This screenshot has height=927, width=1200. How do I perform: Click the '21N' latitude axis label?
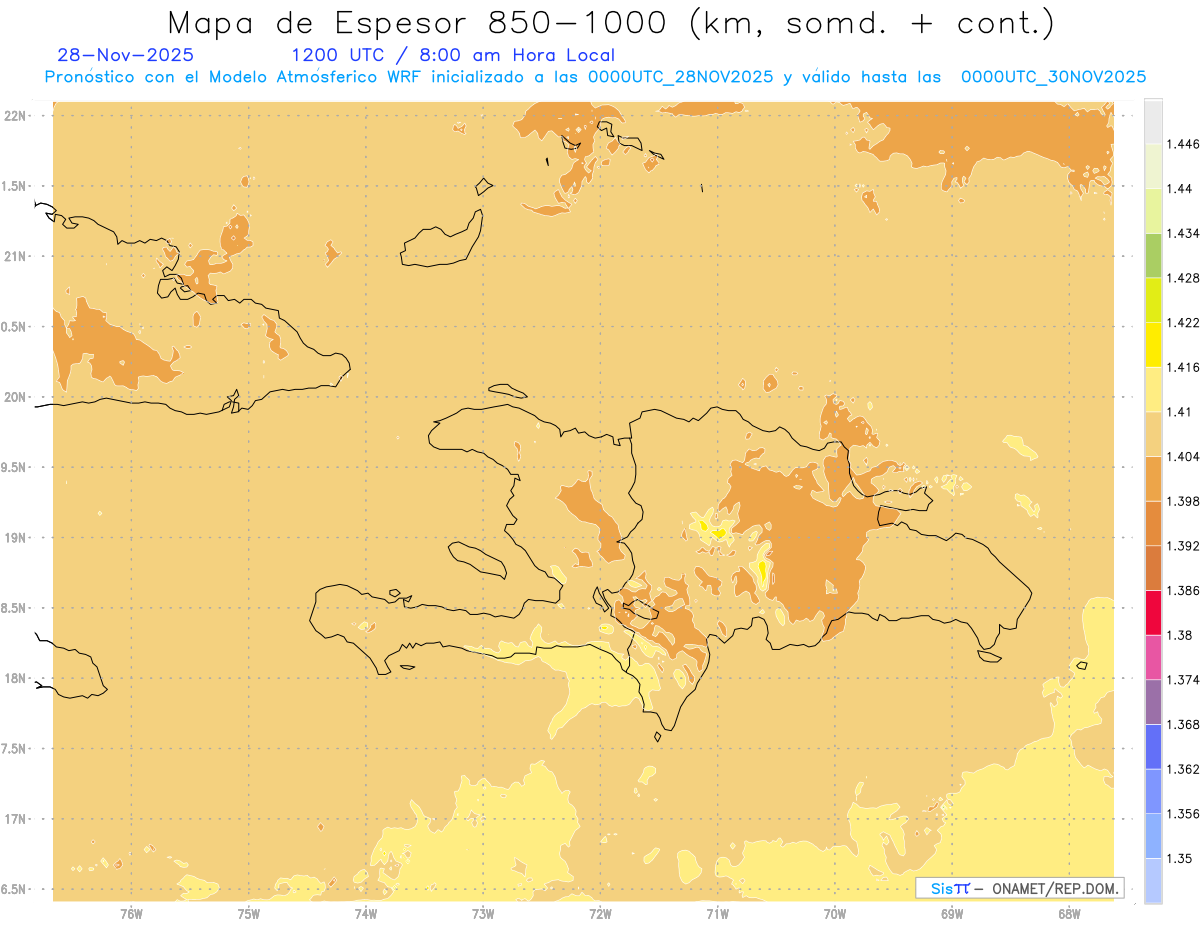[14, 256]
